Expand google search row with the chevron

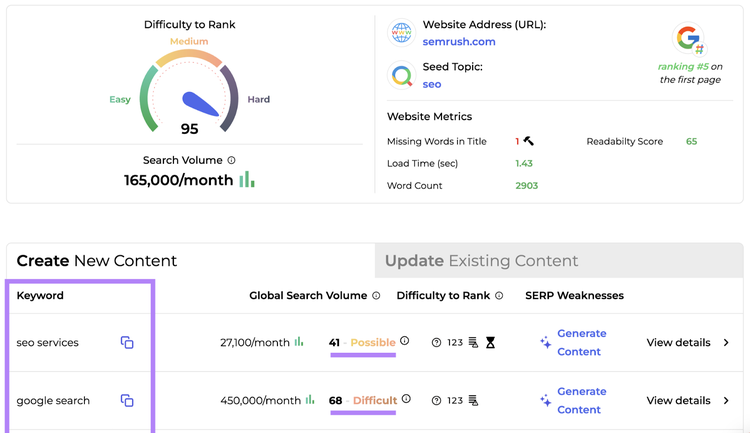click(726, 400)
